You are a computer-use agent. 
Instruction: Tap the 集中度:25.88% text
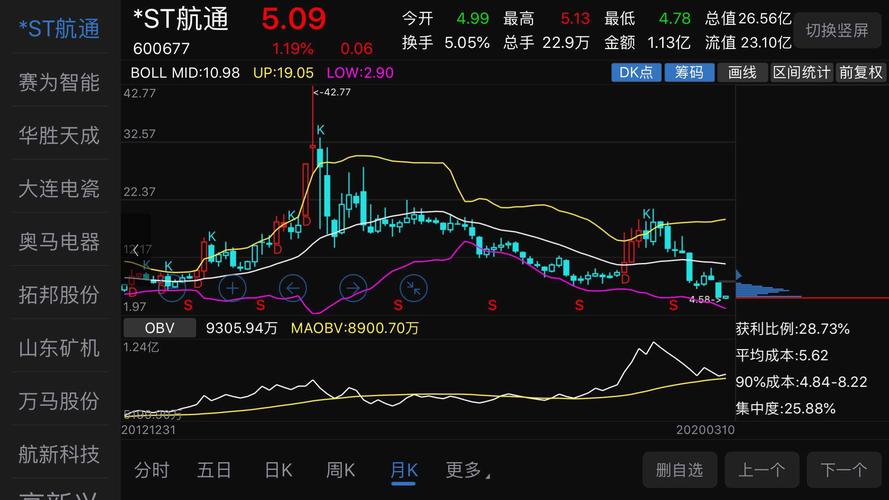[785, 408]
